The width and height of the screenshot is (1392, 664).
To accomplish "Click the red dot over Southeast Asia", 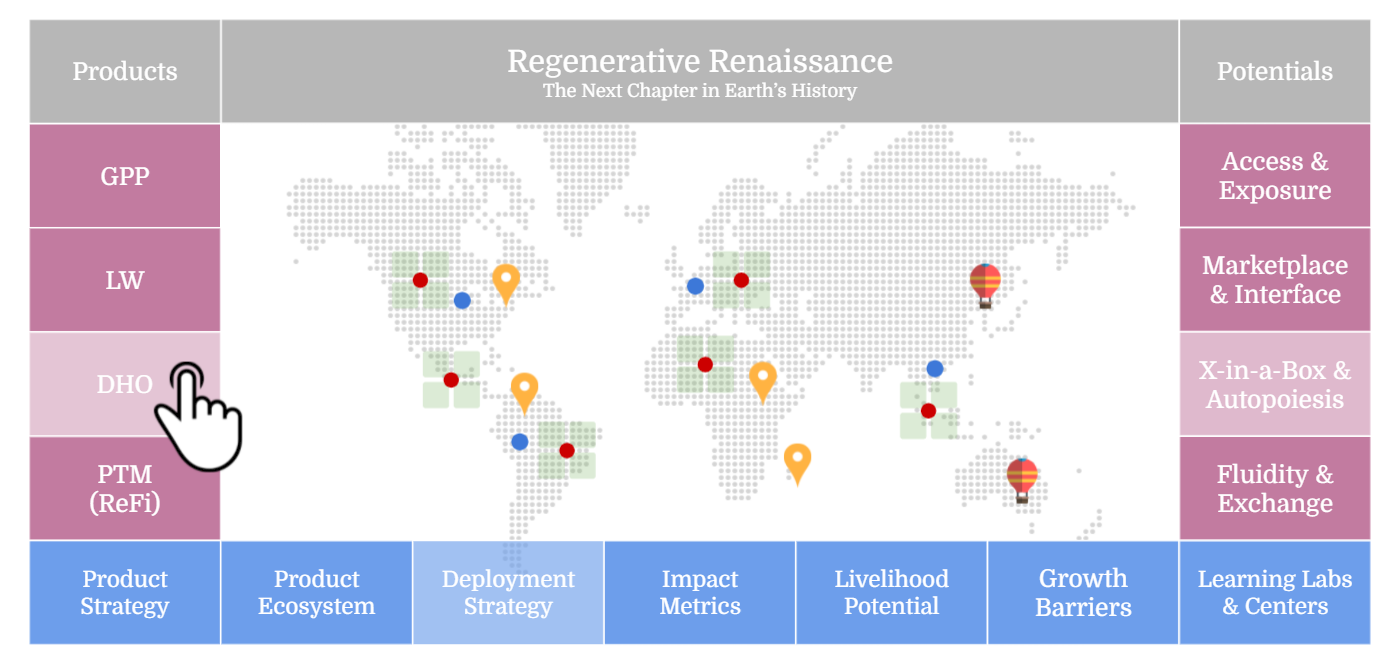I will (x=928, y=410).
